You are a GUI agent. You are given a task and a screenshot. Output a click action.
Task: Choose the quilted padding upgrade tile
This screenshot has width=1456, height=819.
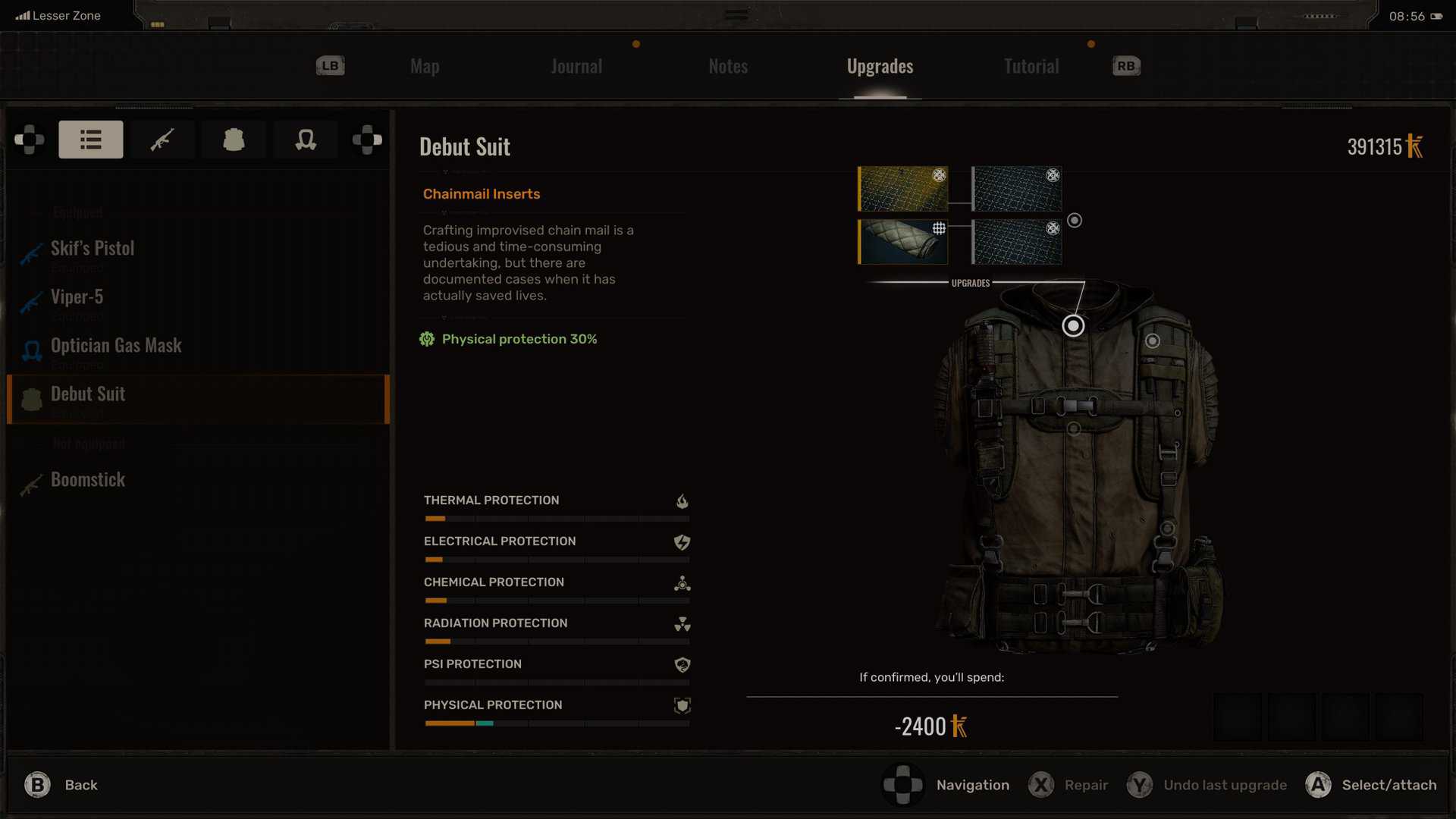point(903,242)
